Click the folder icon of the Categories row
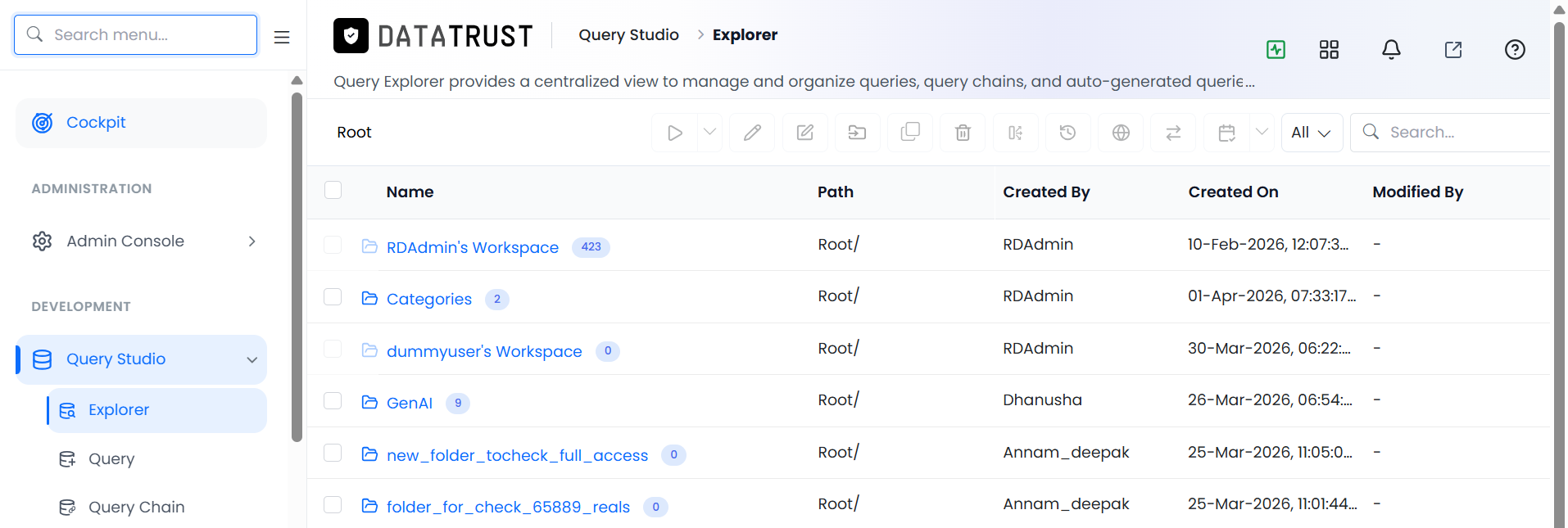The image size is (1568, 528). click(x=369, y=298)
